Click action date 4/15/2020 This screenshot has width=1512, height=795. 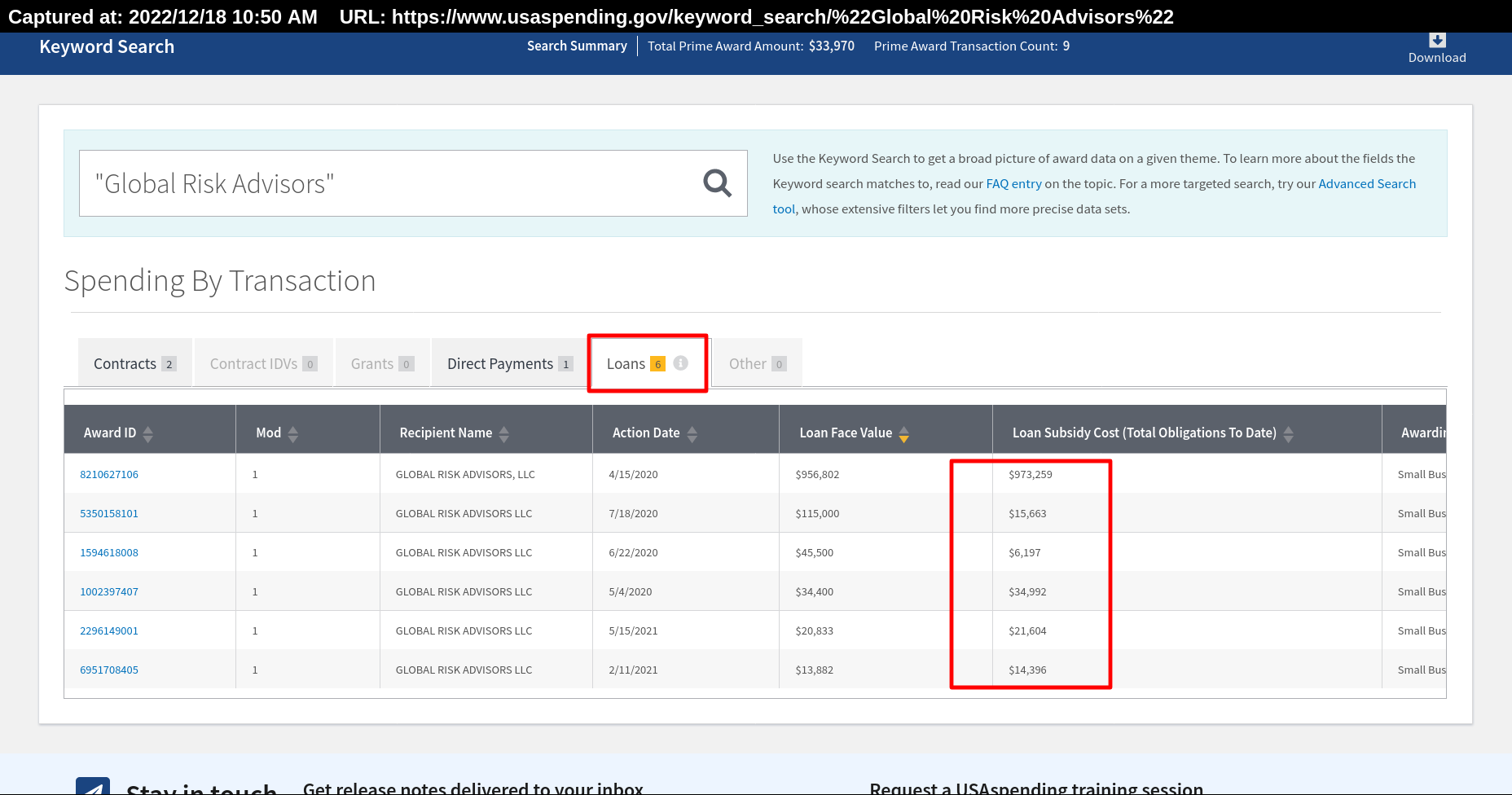click(x=633, y=474)
